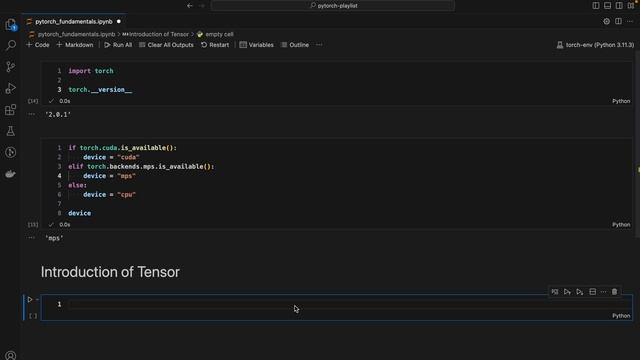
Task: Show the notebook Outline
Action: pyautogui.click(x=295, y=45)
